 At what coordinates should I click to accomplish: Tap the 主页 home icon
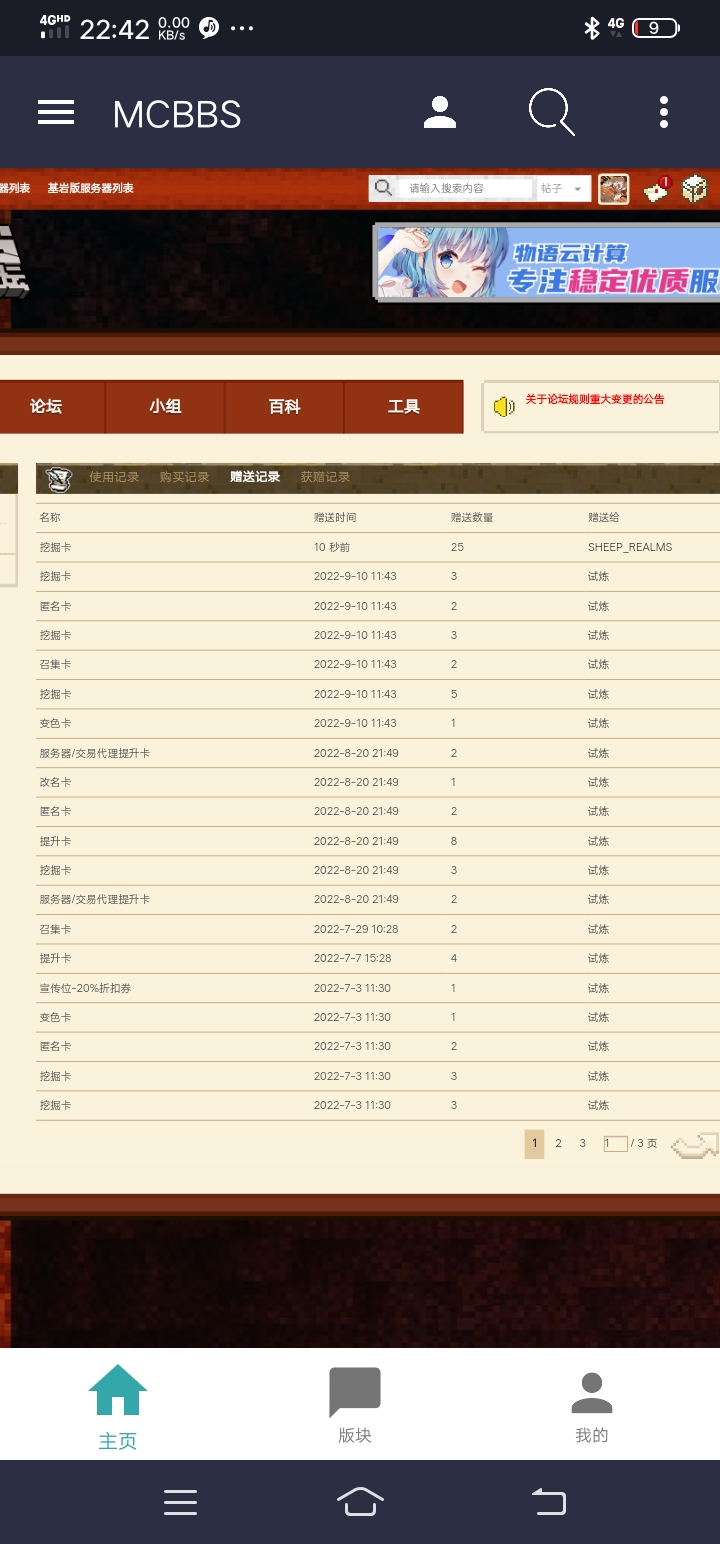point(118,1390)
